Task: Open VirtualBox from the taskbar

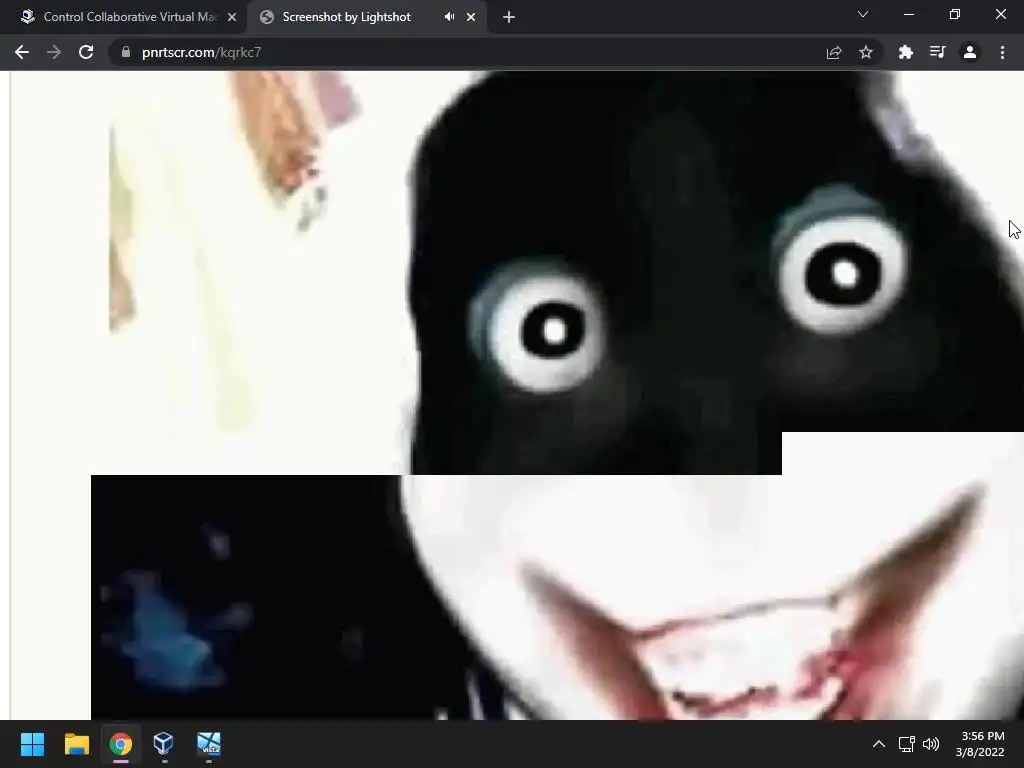Action: tap(164, 744)
